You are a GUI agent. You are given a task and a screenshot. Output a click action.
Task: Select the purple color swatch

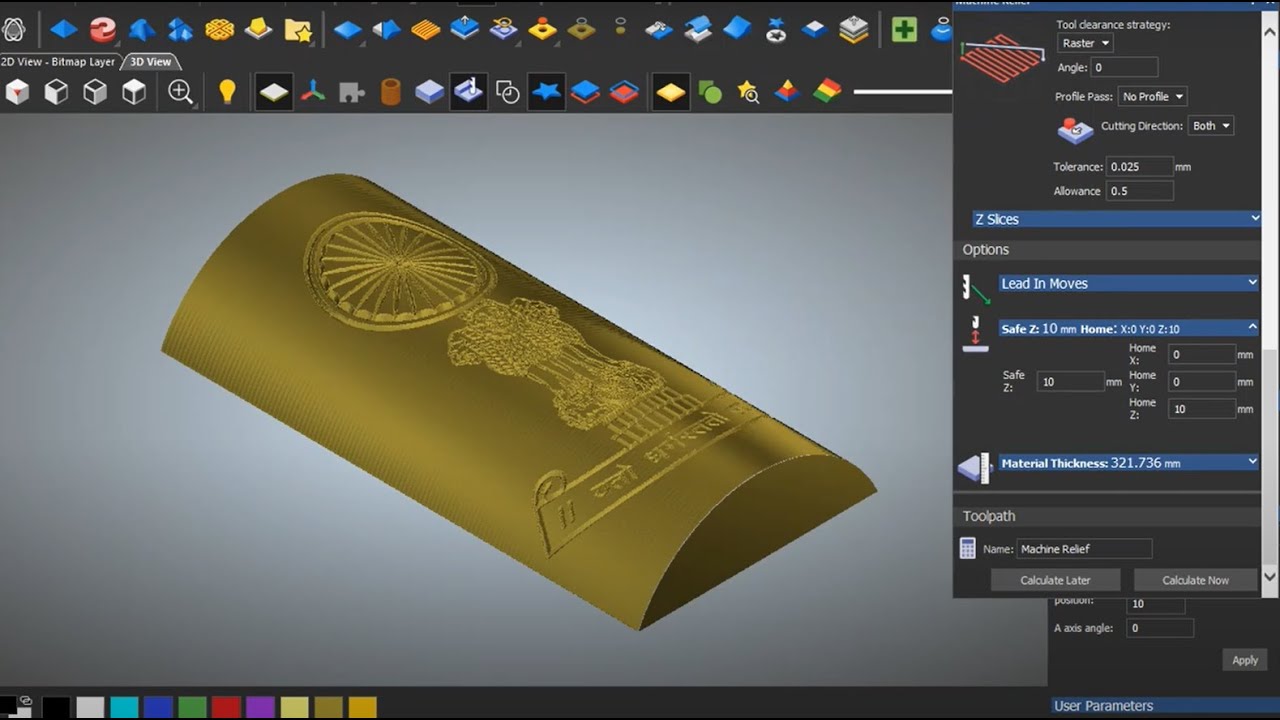point(260,708)
